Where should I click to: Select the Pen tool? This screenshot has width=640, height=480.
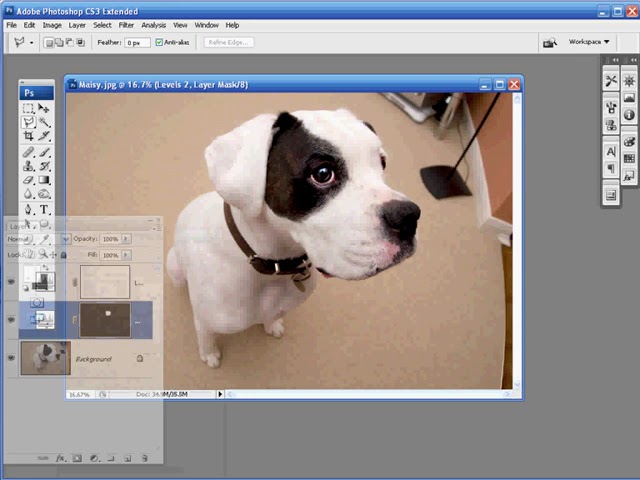tap(28, 210)
